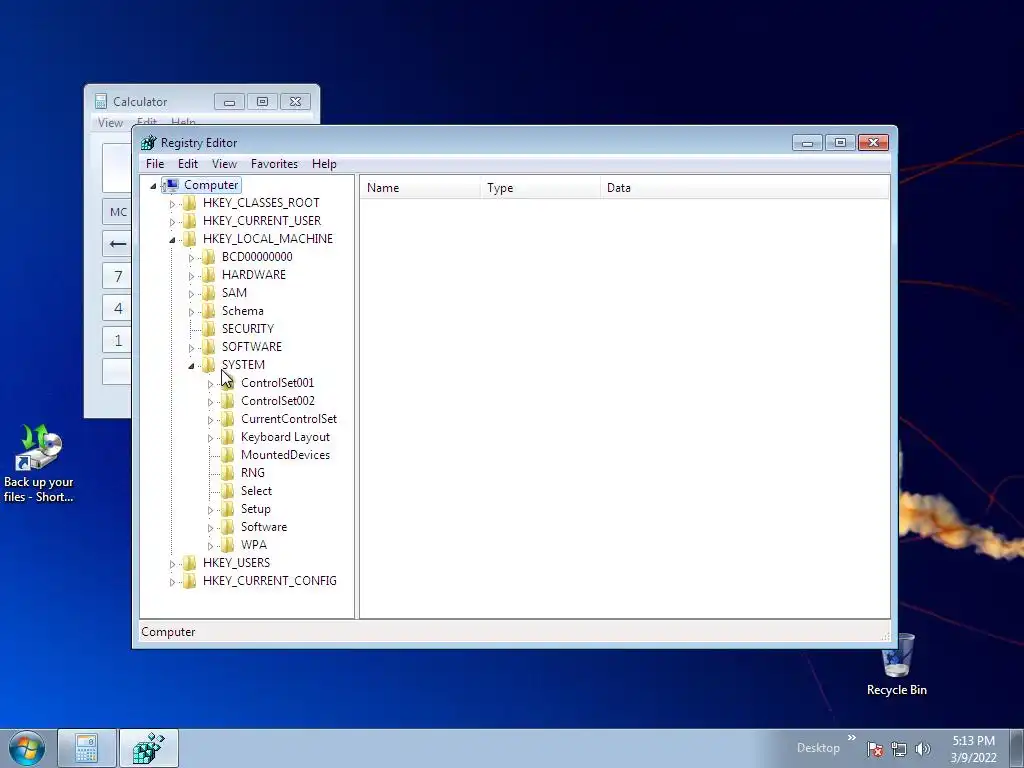Click the Type column header
Screen dimensions: 1024x768
coord(540,188)
